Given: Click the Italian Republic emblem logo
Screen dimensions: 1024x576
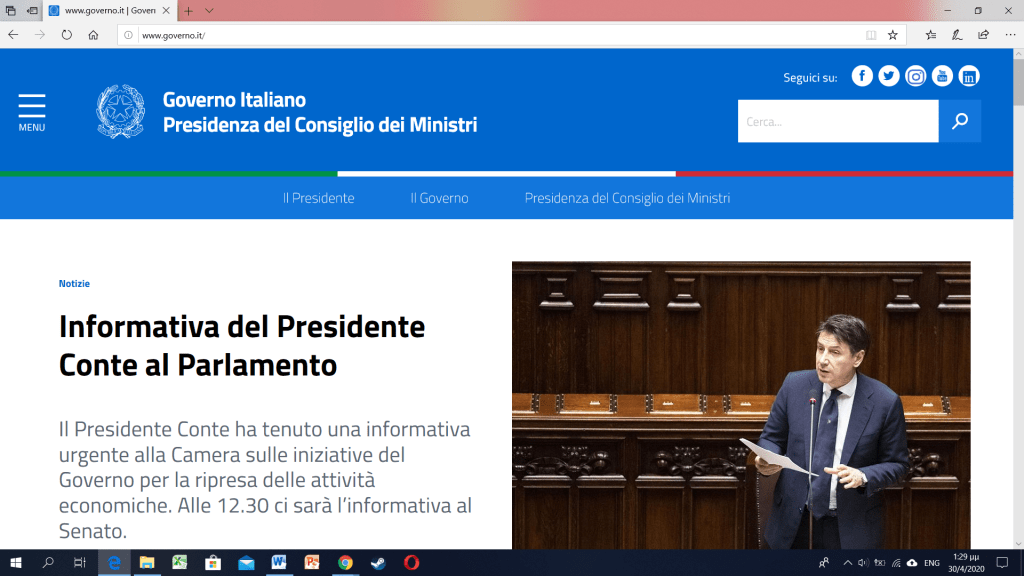Looking at the screenshot, I should (x=120, y=112).
